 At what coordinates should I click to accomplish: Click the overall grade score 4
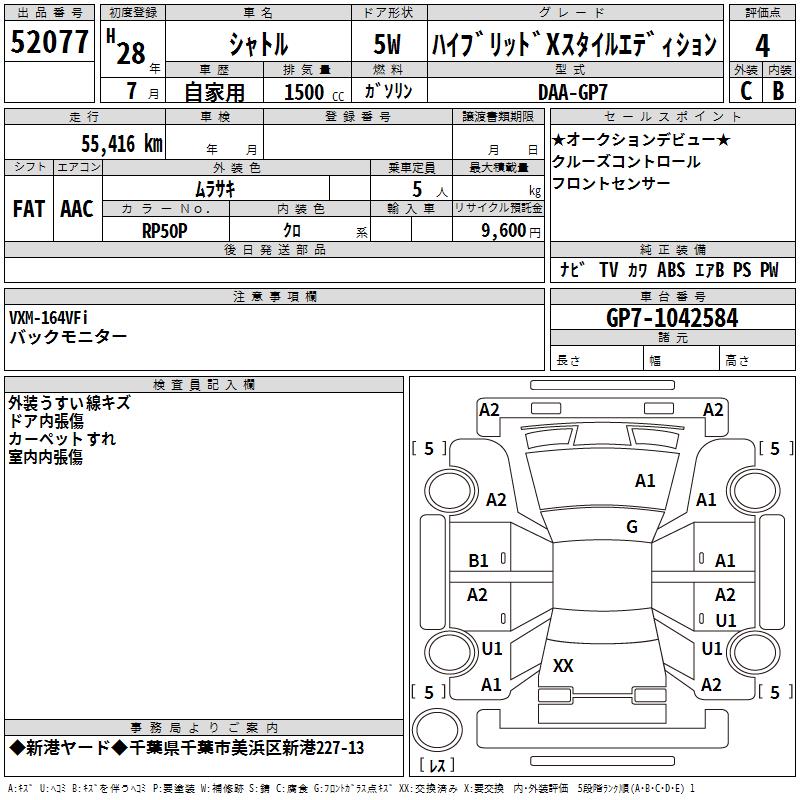point(762,45)
